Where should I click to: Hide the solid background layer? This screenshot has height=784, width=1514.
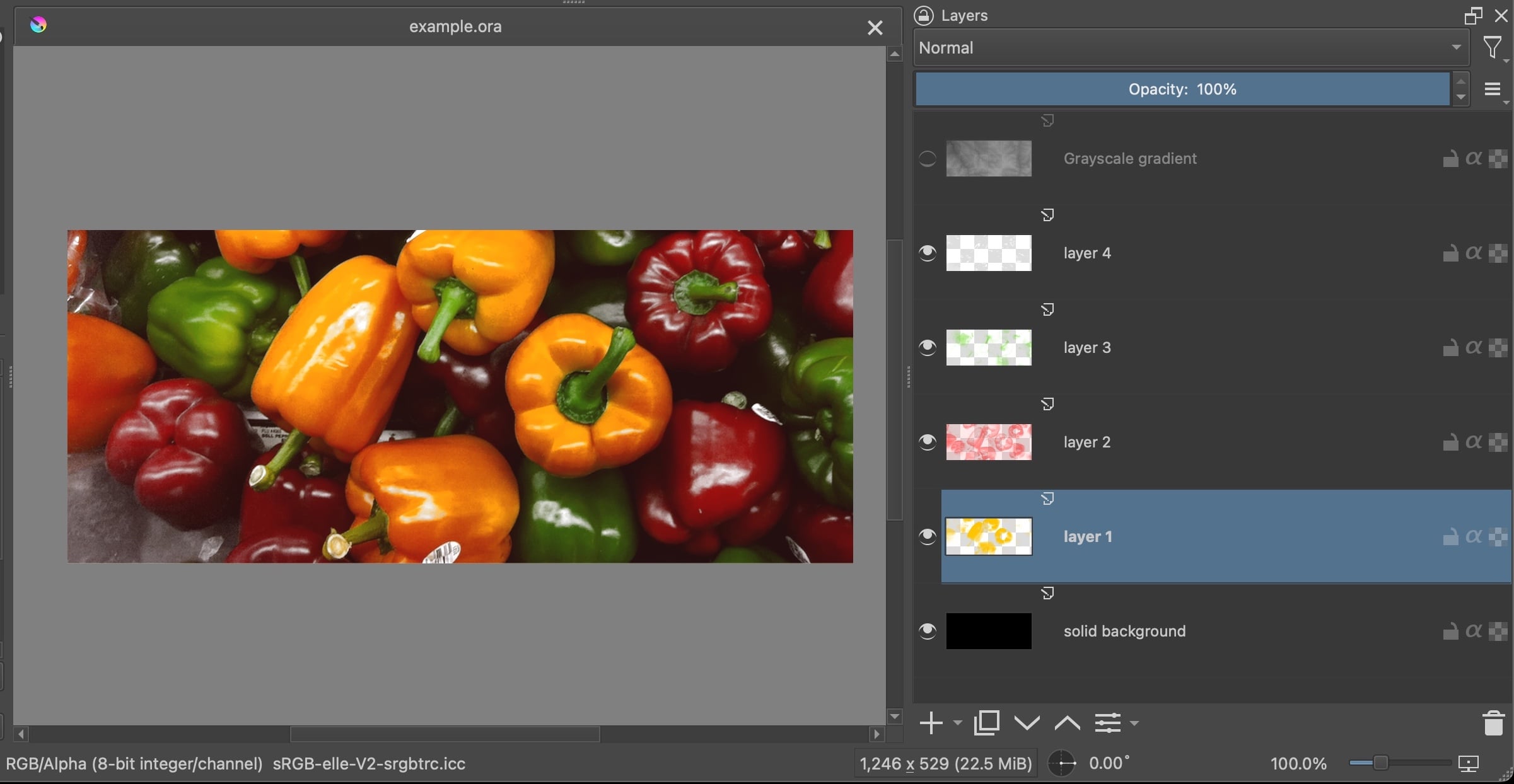928,631
